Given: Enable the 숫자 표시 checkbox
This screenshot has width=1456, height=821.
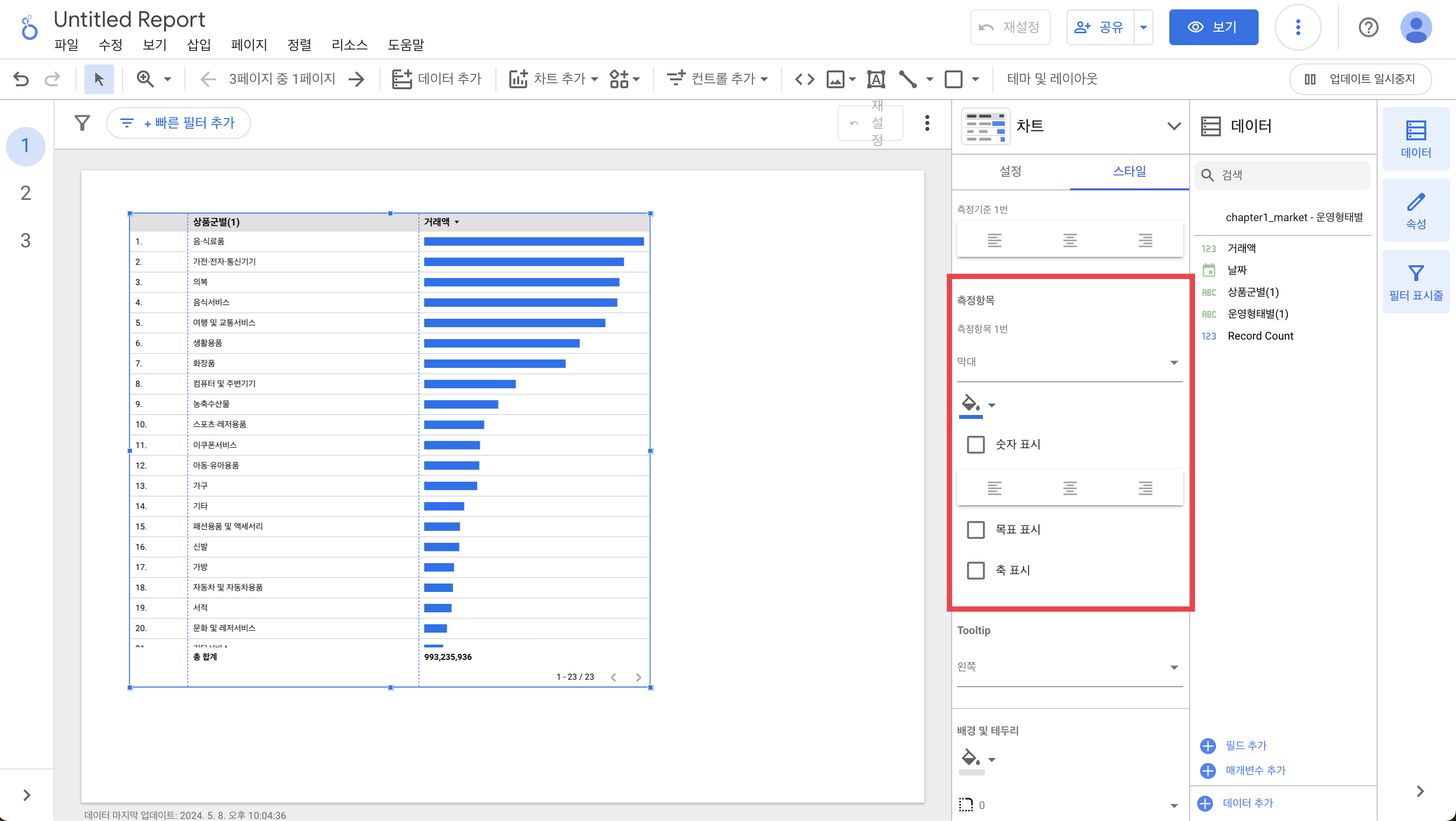Looking at the screenshot, I should coord(975,444).
